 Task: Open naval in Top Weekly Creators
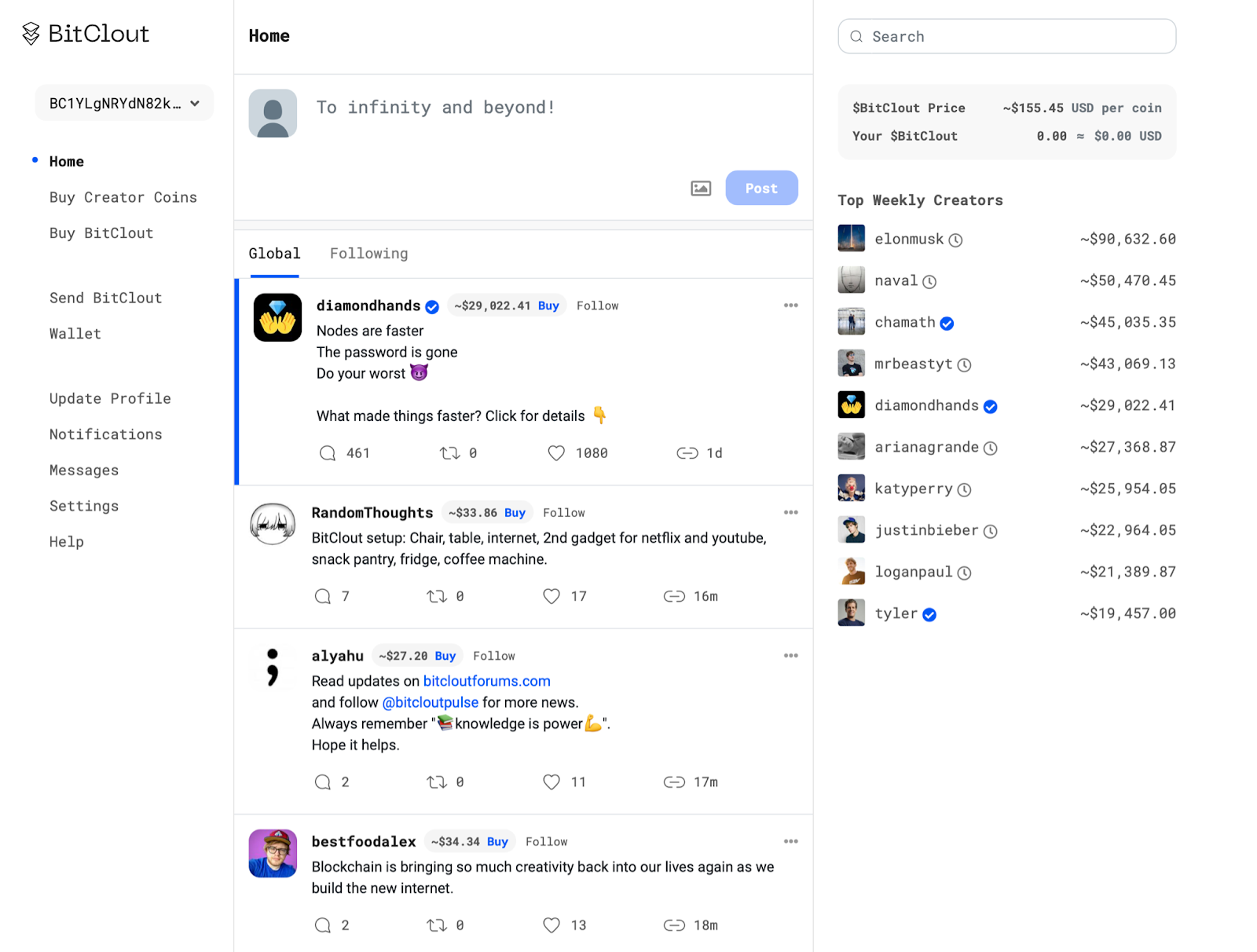[x=896, y=280]
